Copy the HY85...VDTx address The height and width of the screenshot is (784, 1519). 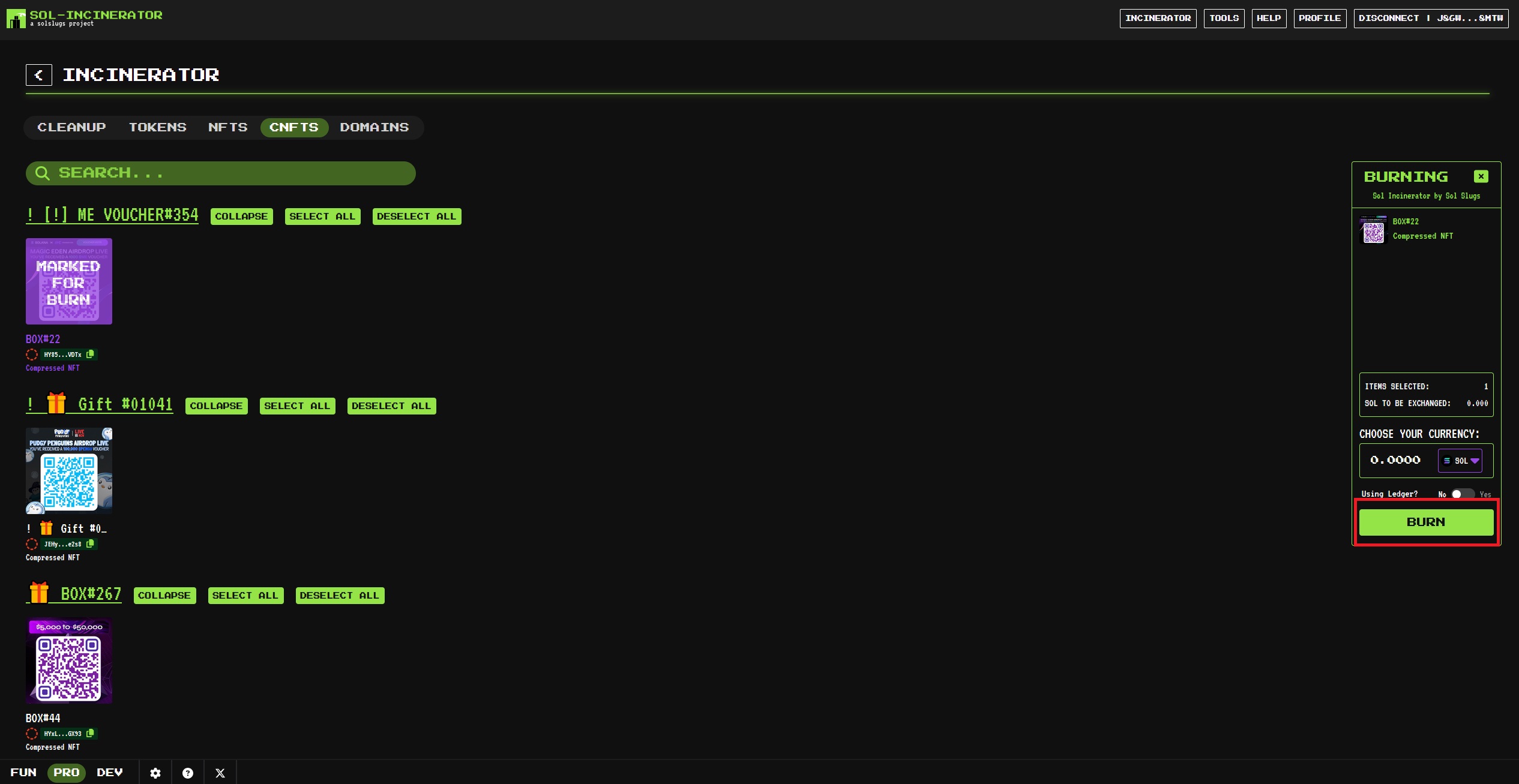point(91,354)
